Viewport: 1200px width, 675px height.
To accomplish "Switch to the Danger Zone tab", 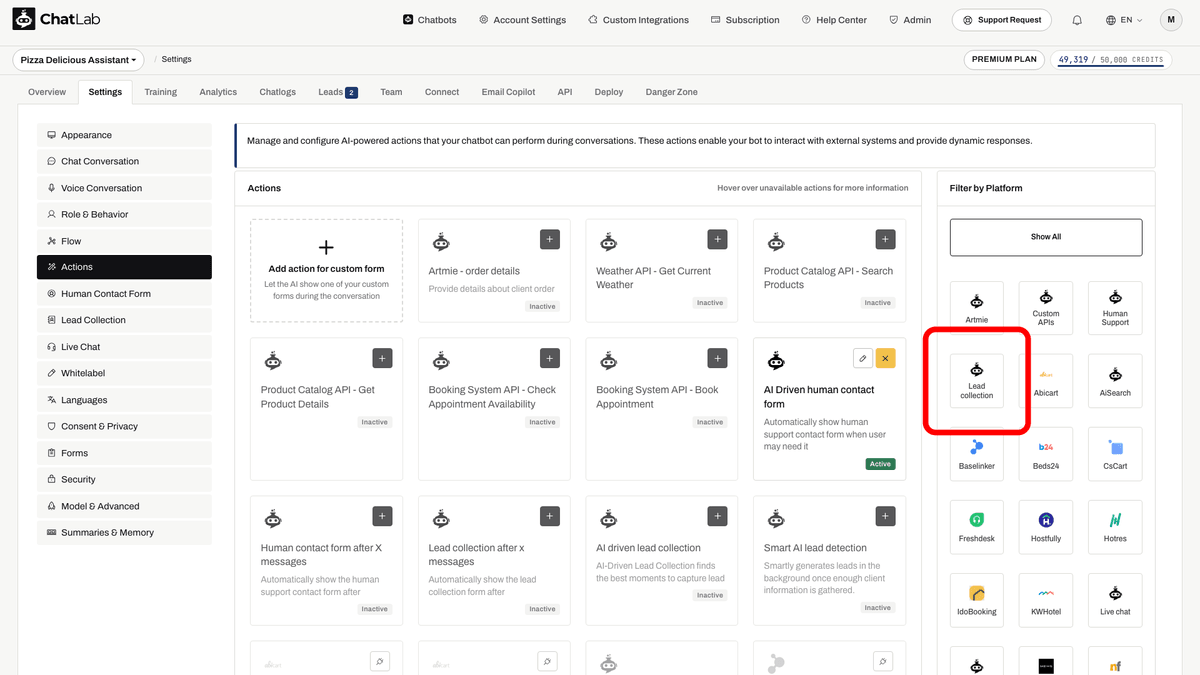I will 672,92.
